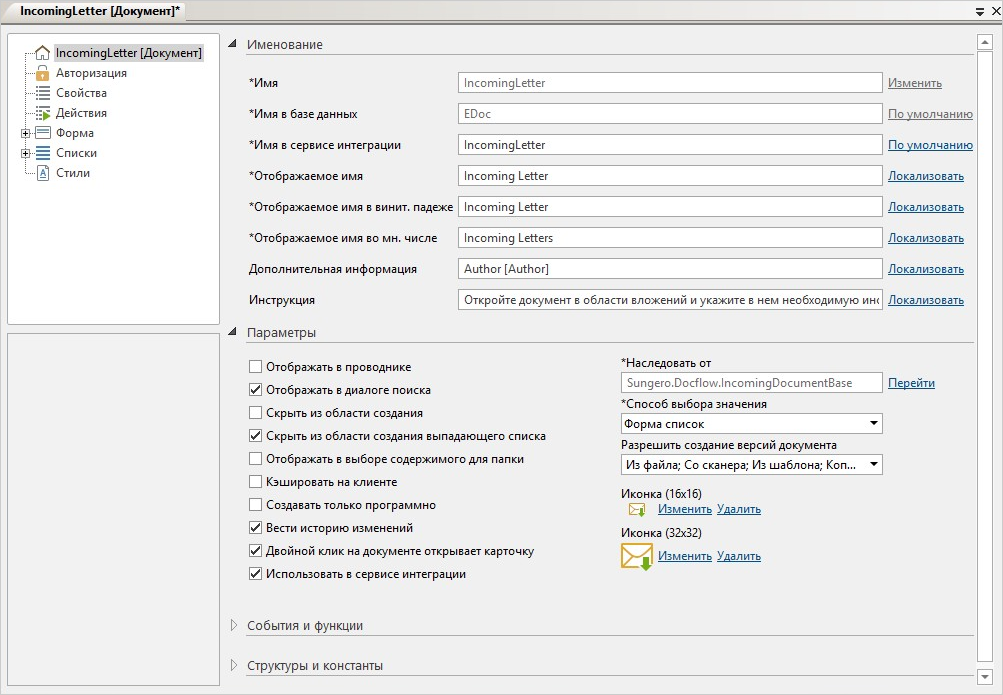Image resolution: width=1003 pixels, height=695 pixels.
Task: Click the list icon for Свойства
Action: [x=42, y=93]
